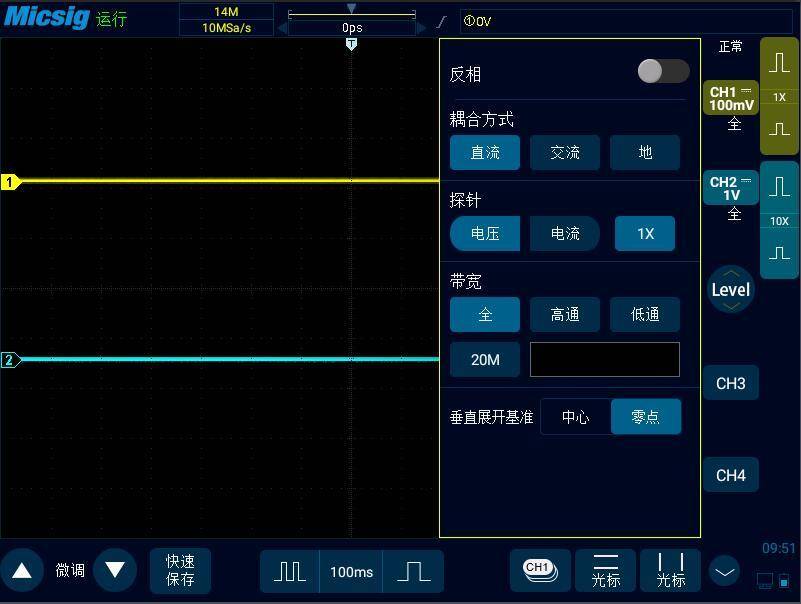Viewport: 801px width, 604px height.
Task: Select 全 full bandwidth
Action: [x=485, y=314]
